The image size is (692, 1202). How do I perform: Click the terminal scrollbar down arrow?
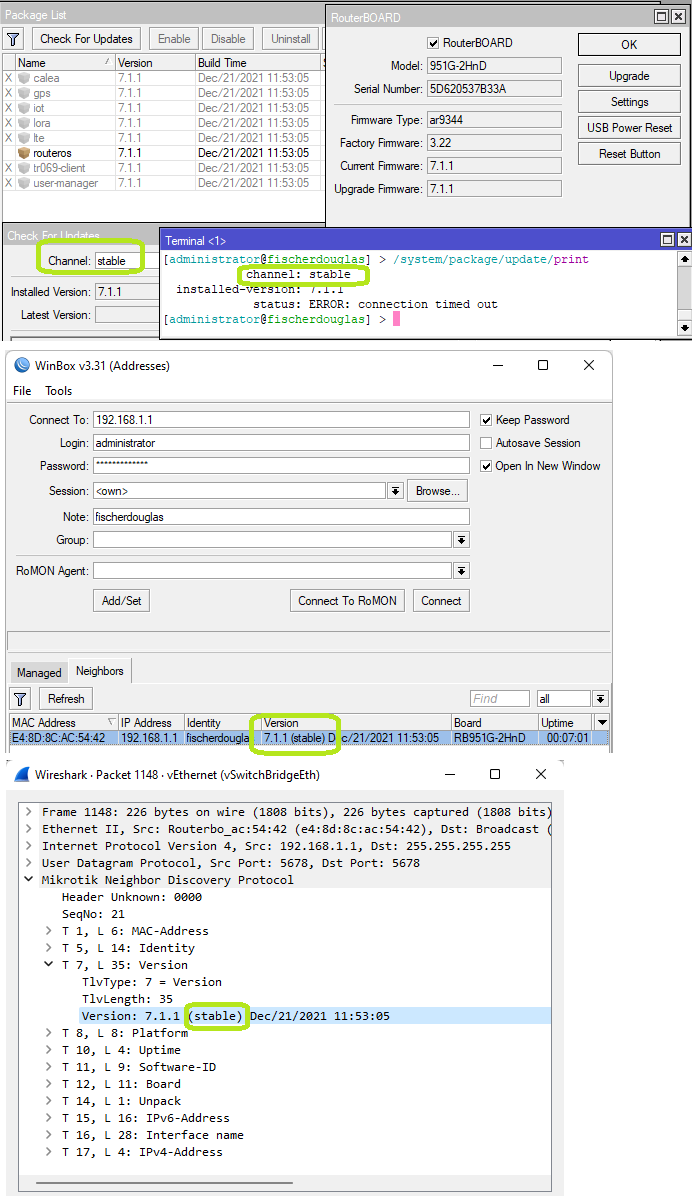click(x=684, y=328)
